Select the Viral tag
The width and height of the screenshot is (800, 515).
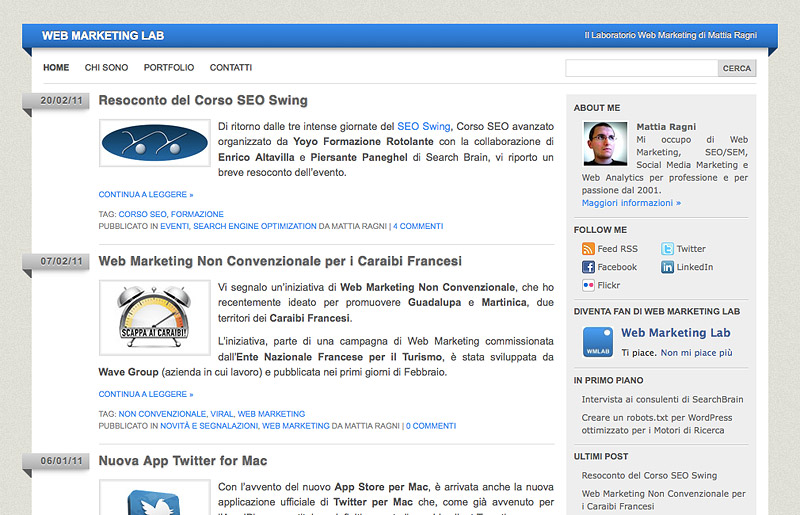222,414
